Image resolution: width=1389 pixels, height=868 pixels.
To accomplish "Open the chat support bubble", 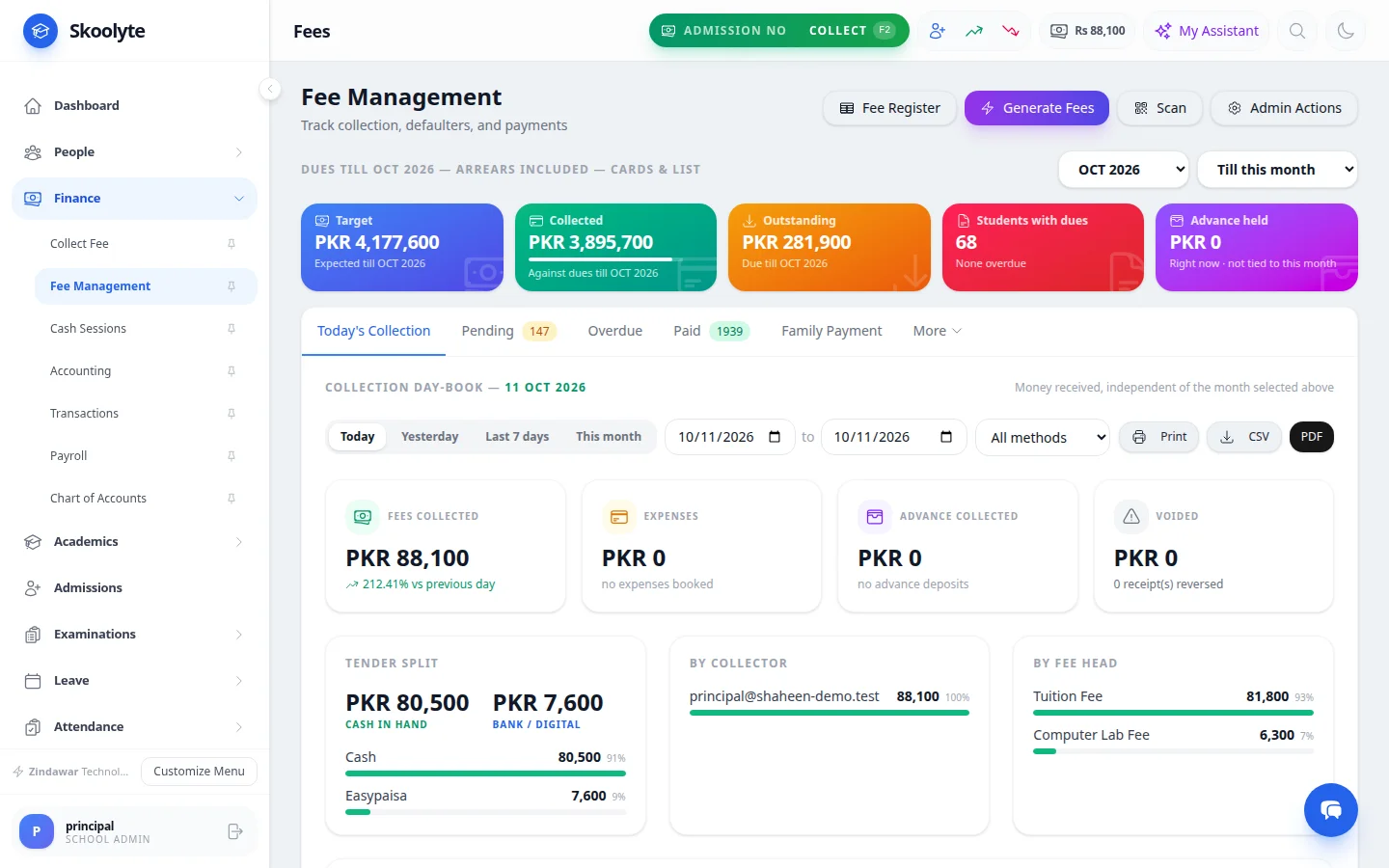I will (x=1331, y=810).
